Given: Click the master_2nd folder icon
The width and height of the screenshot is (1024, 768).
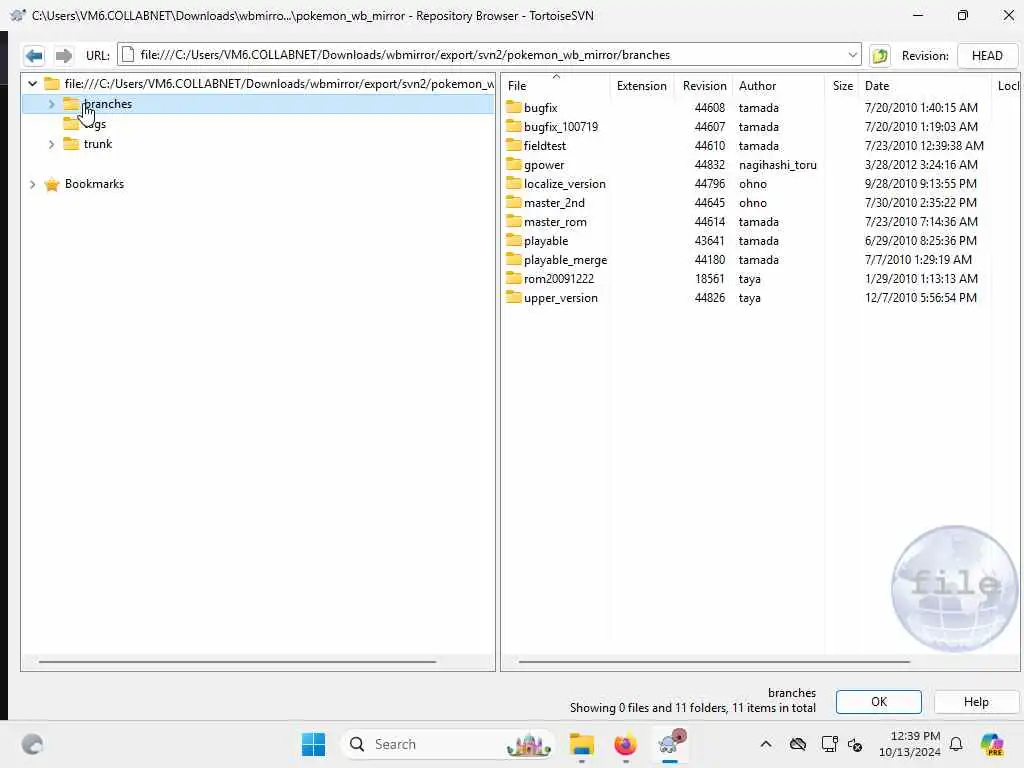Looking at the screenshot, I should [x=514, y=202].
